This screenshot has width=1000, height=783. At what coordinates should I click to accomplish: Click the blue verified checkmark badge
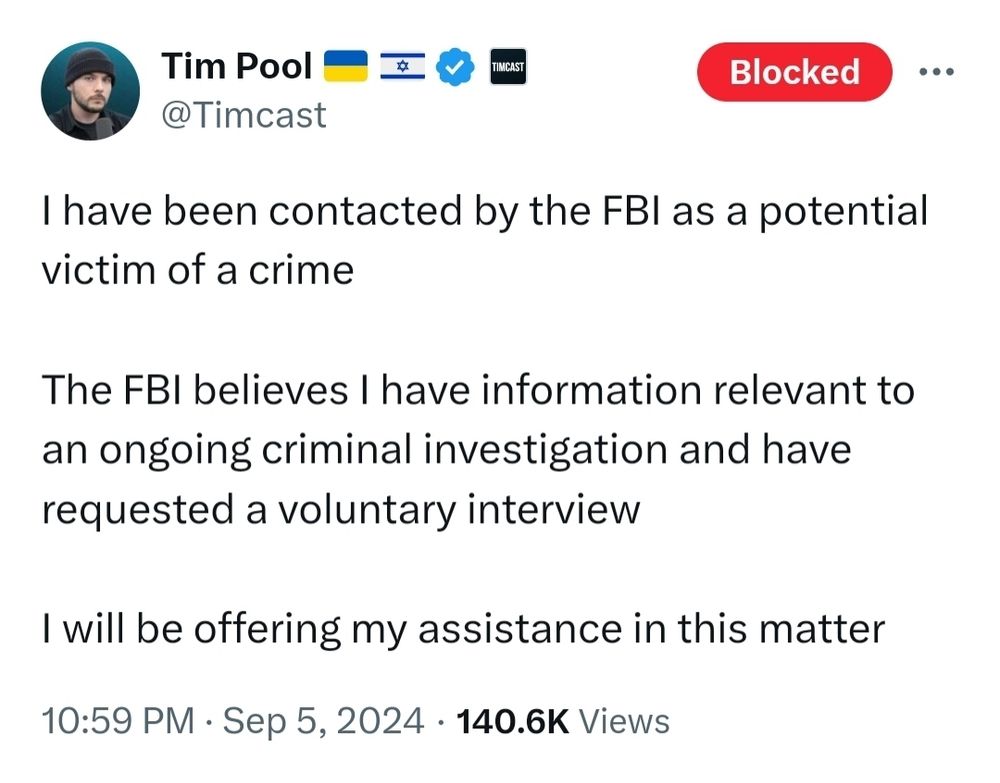(455, 65)
